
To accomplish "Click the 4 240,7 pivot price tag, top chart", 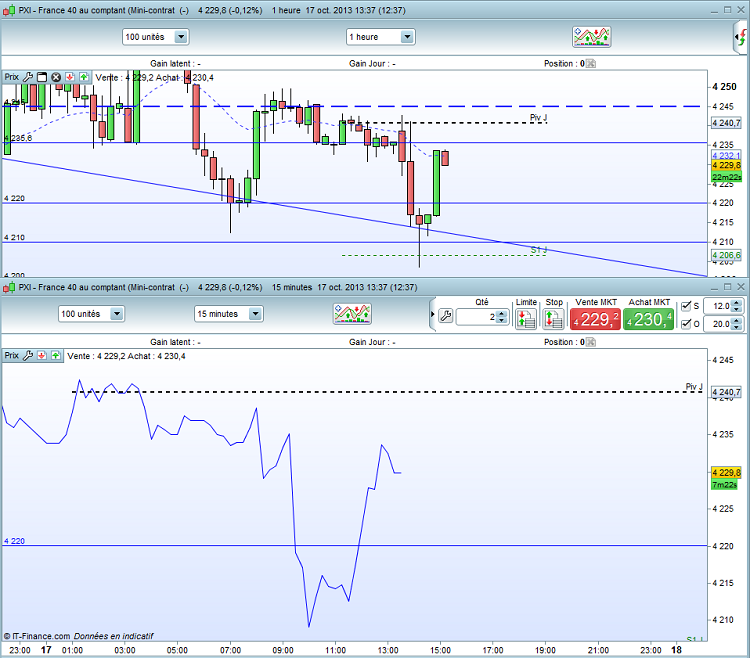I will pyautogui.click(x=726, y=123).
